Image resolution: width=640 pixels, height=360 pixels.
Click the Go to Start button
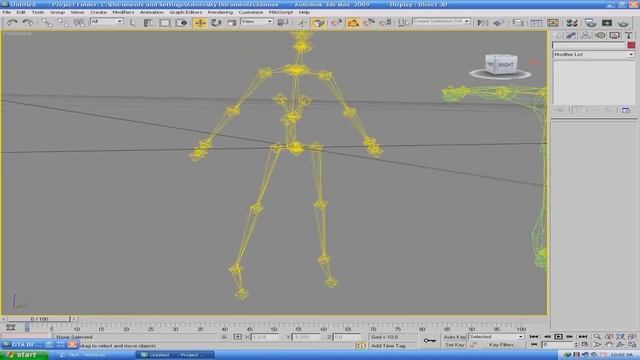(x=533, y=337)
